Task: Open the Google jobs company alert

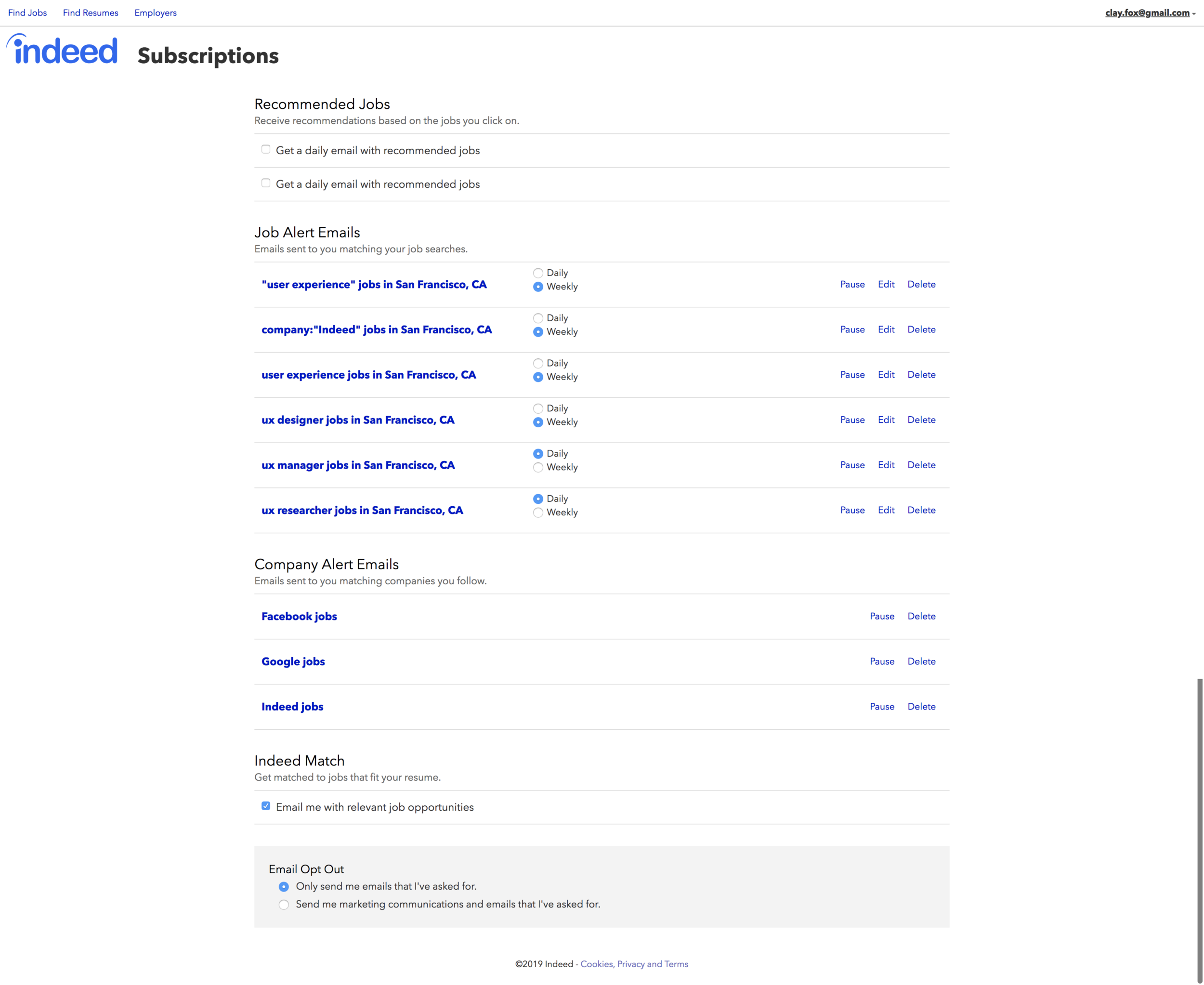Action: (x=293, y=662)
